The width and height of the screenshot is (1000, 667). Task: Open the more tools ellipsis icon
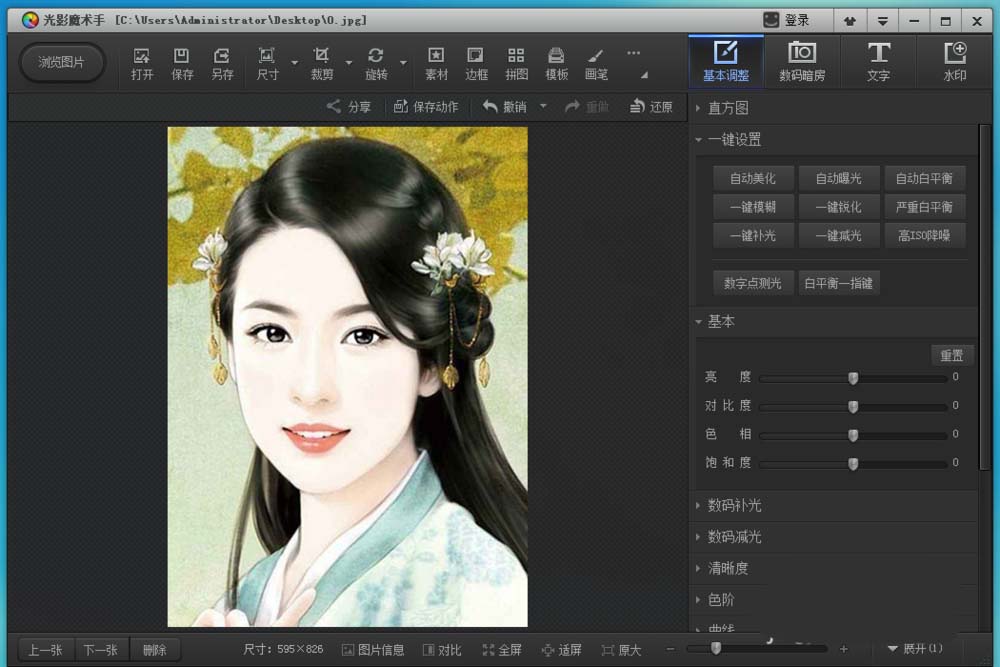coord(633,53)
